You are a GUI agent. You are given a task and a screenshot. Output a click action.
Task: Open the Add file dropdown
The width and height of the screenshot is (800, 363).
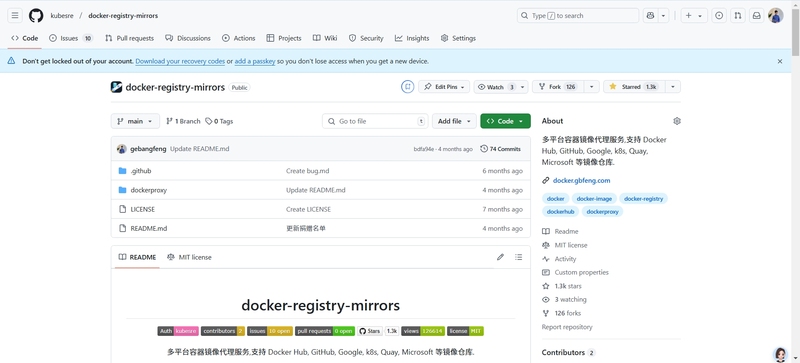click(x=455, y=121)
